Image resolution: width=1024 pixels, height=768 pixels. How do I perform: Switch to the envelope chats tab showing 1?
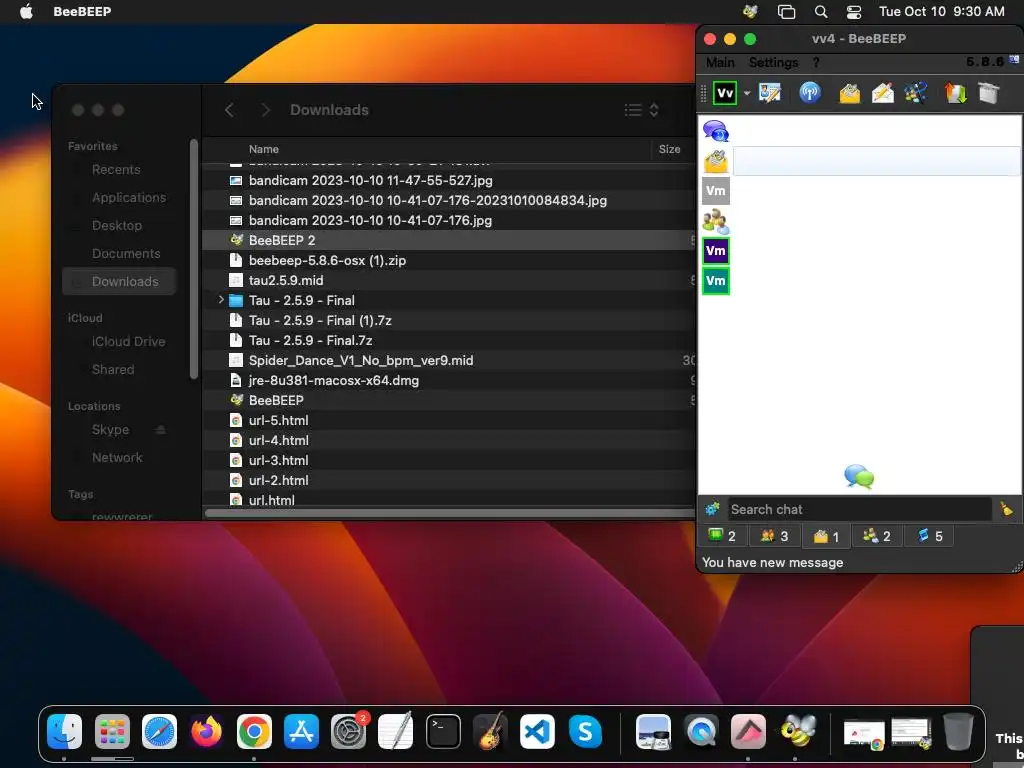click(x=826, y=536)
